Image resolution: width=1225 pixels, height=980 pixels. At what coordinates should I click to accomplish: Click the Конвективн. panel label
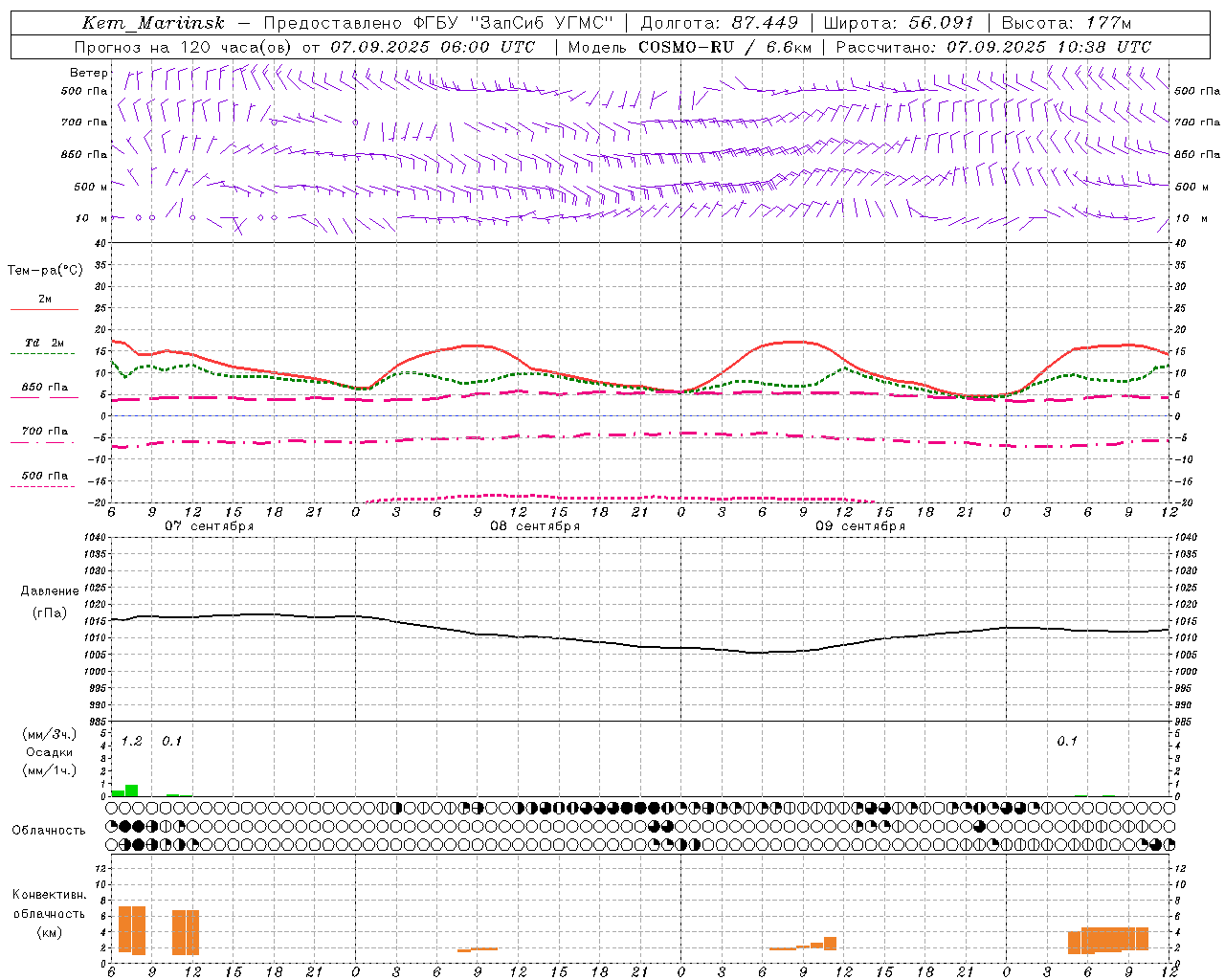[49, 895]
